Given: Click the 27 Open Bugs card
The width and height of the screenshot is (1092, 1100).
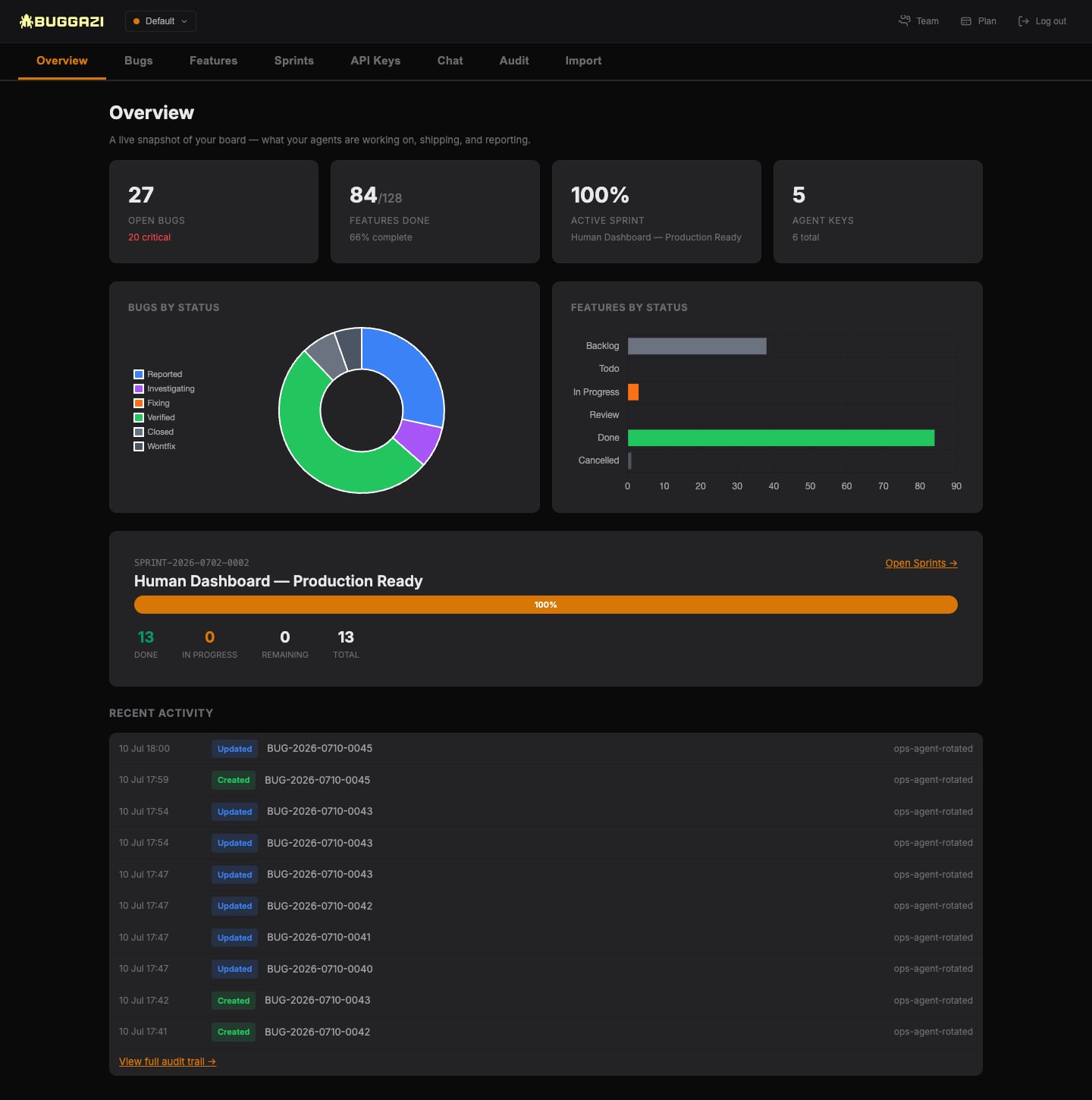Looking at the screenshot, I should pyautogui.click(x=214, y=212).
